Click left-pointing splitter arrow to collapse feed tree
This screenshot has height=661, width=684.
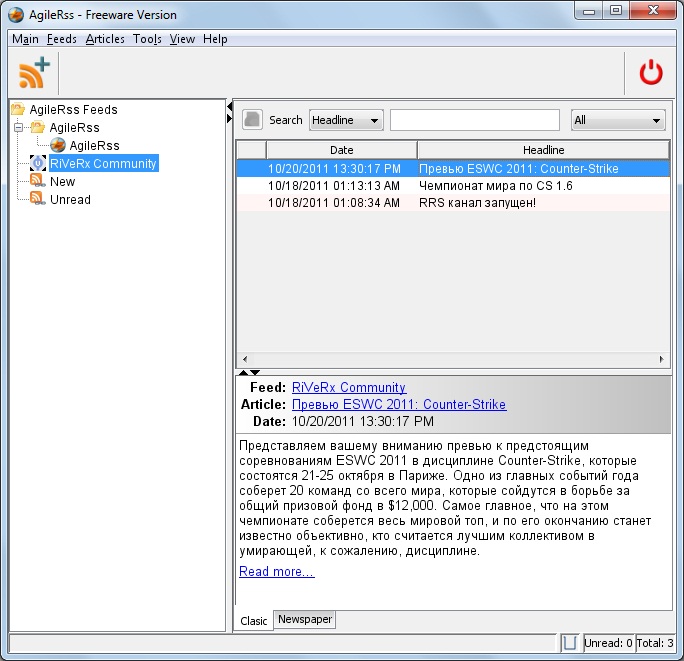(x=229, y=106)
